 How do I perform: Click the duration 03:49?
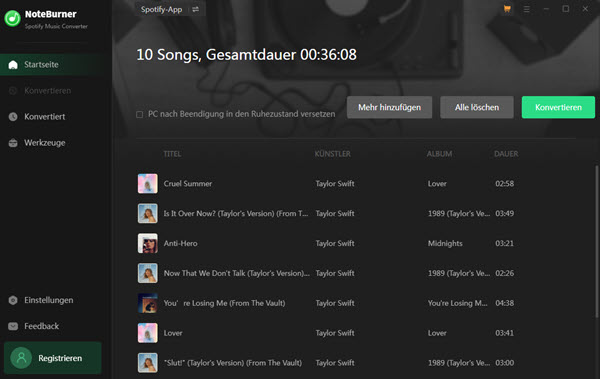pyautogui.click(x=505, y=214)
